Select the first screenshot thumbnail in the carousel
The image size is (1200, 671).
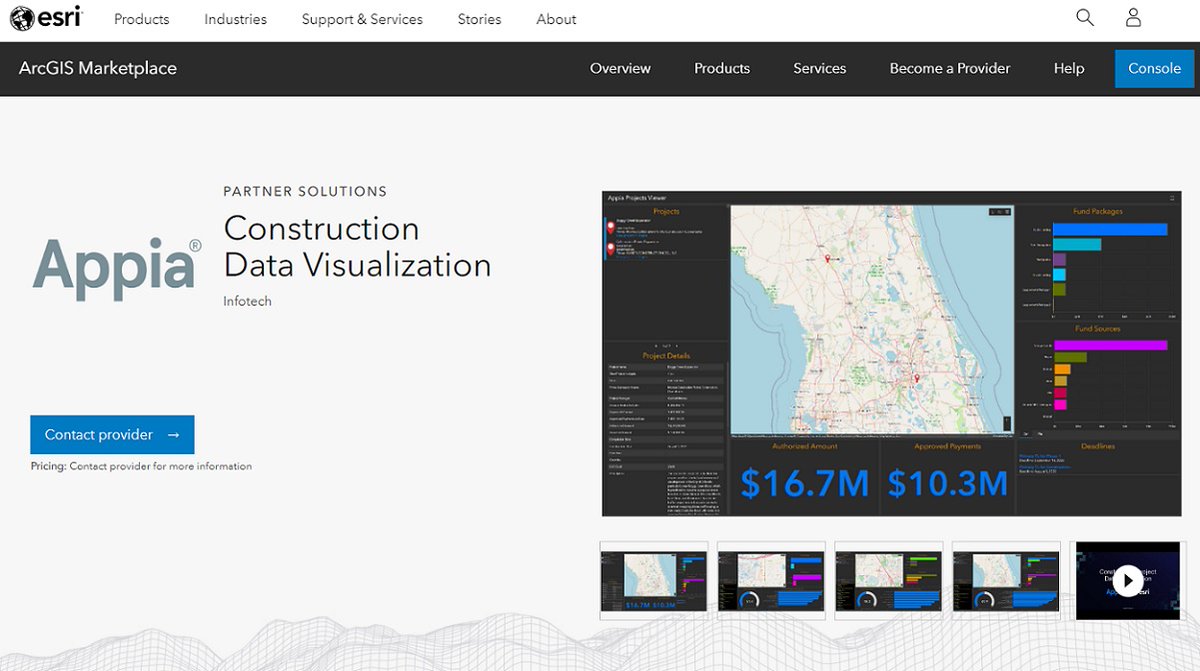coord(653,580)
